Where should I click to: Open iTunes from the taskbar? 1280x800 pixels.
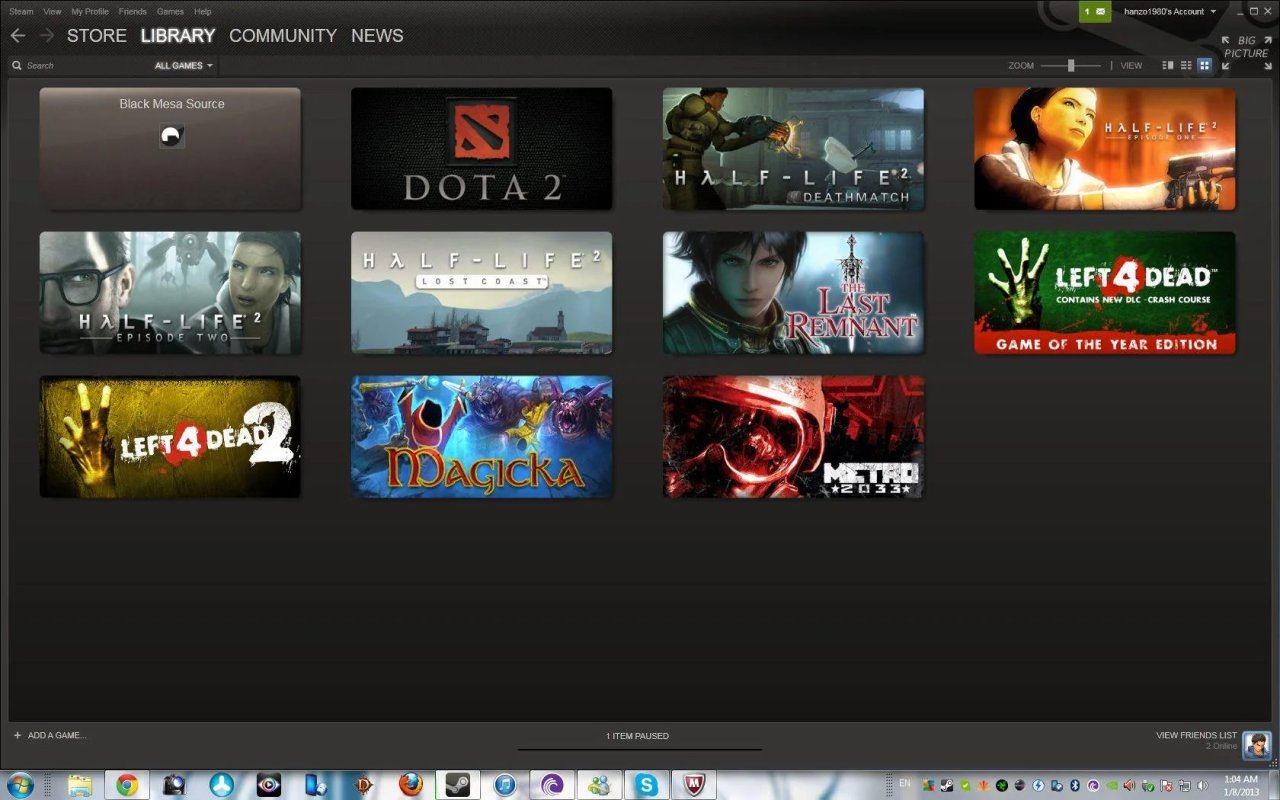[x=505, y=785]
